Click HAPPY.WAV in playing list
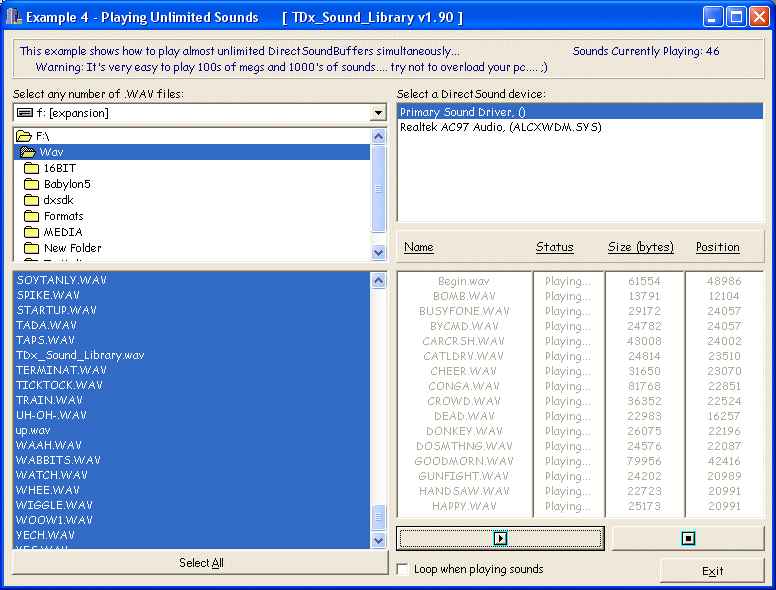Screen dimensions: 776x590 pyautogui.click(x=464, y=506)
